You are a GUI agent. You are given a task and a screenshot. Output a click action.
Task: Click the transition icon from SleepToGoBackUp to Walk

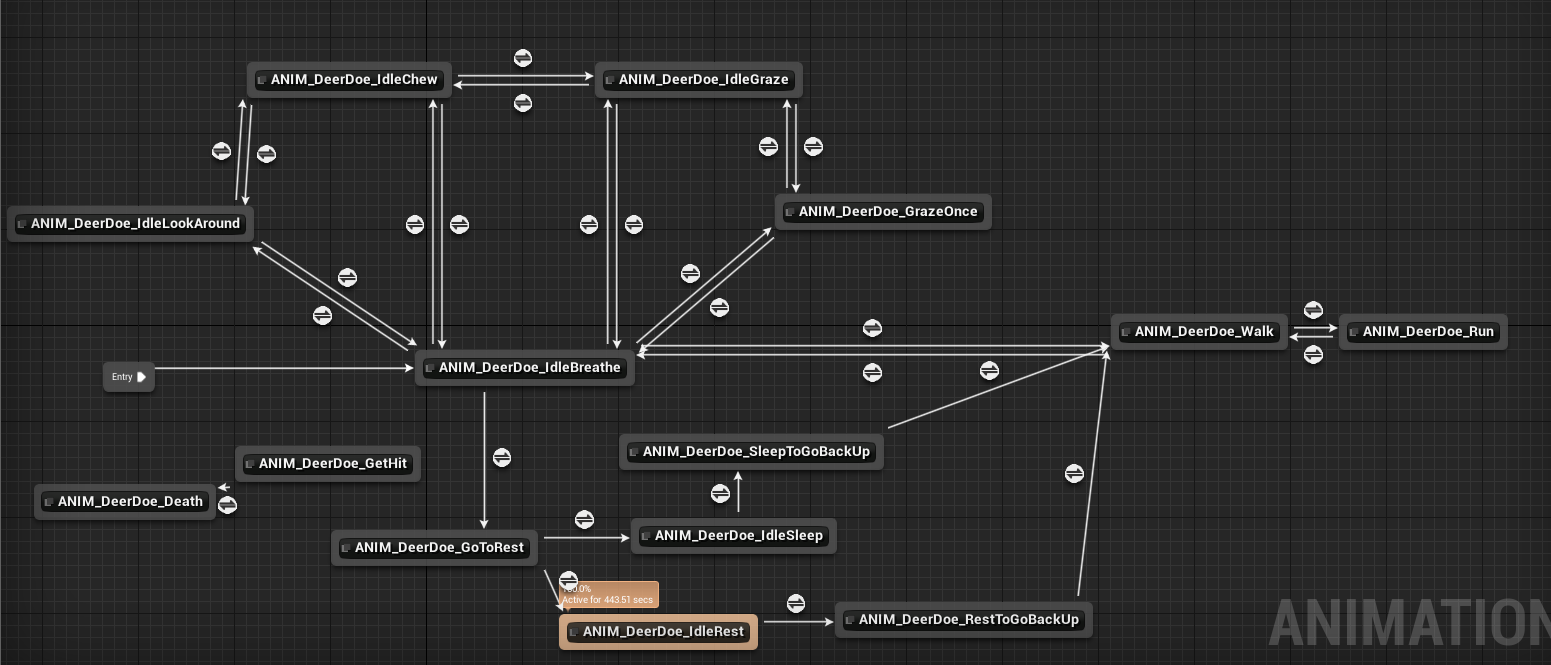989,370
